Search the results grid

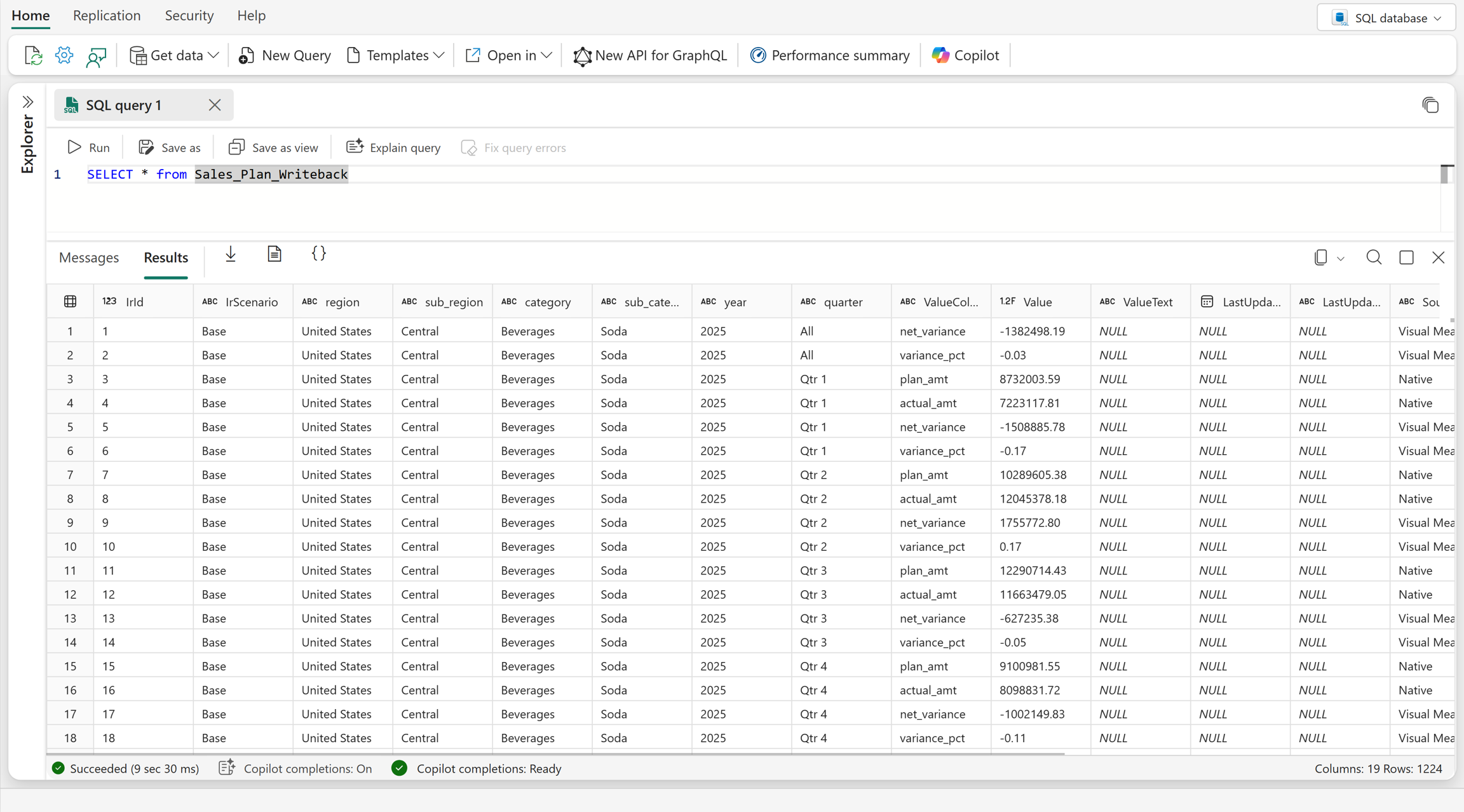point(1374,257)
